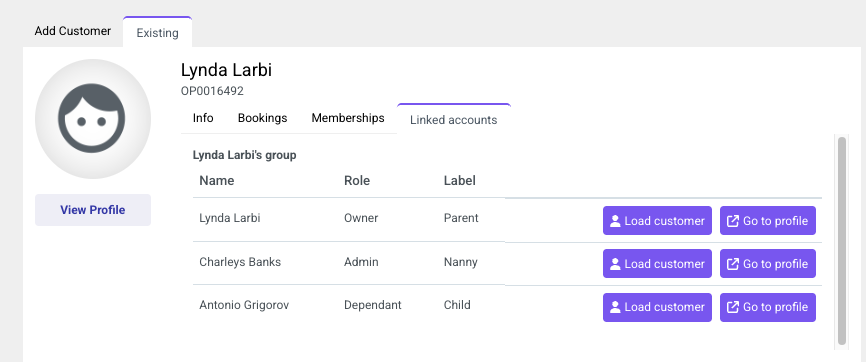Click the Admin role cell
The image size is (866, 362).
pos(361,262)
